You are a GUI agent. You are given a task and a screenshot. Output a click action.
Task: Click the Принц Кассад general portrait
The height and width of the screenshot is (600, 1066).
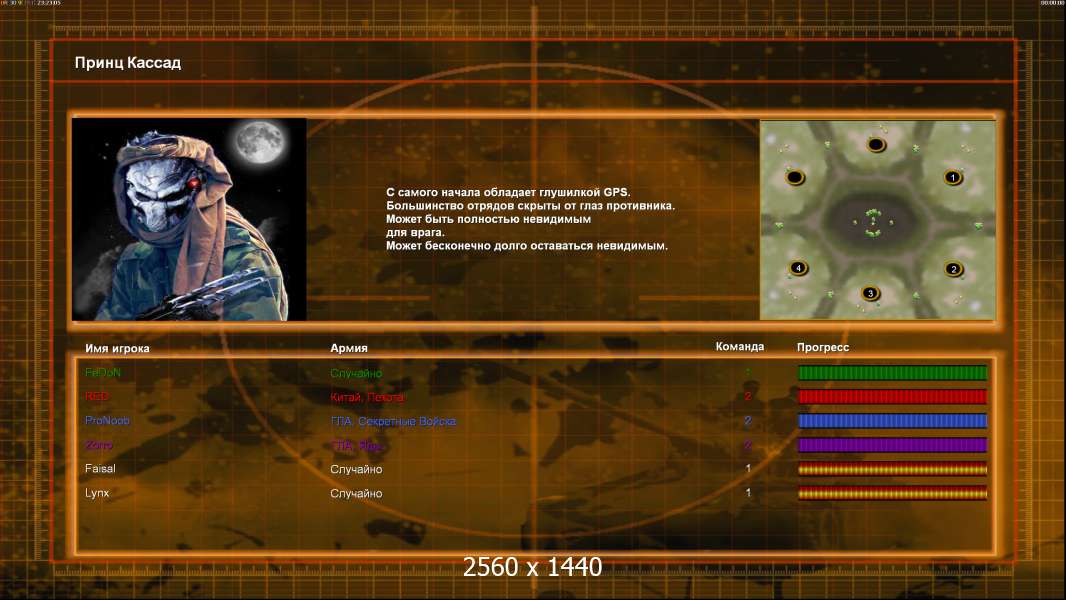pyautogui.click(x=189, y=219)
